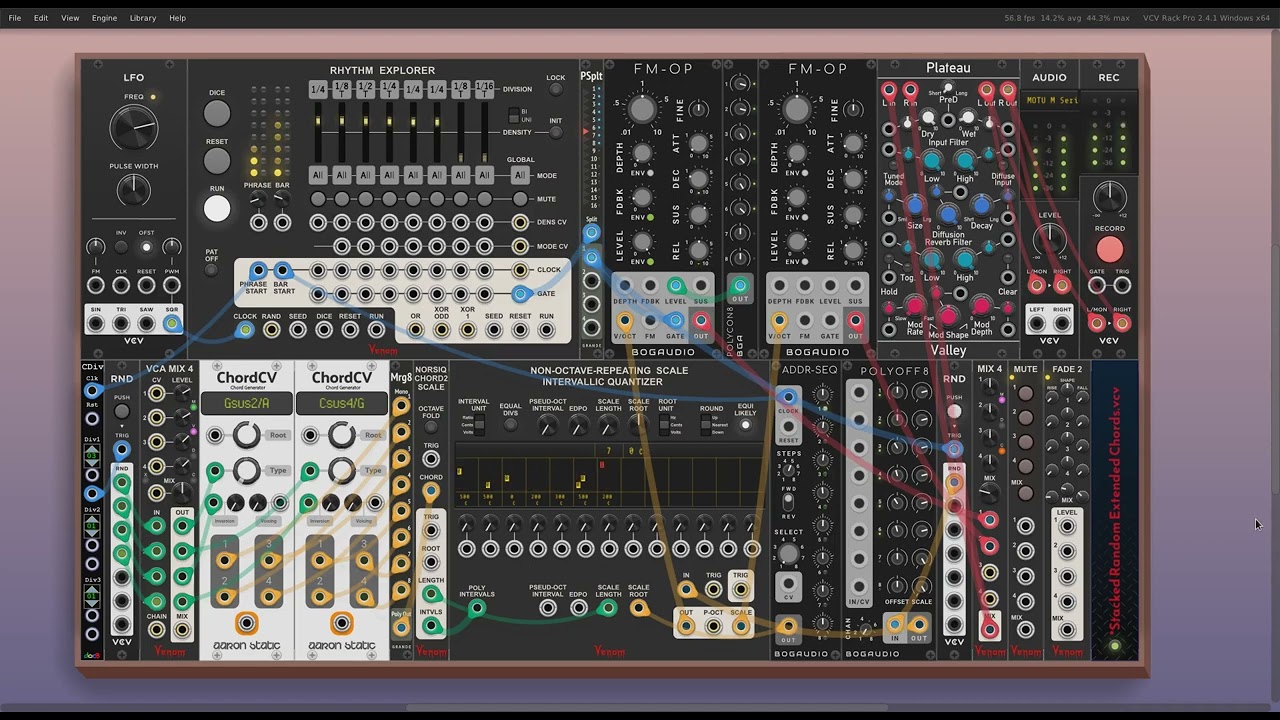Click the POLYCON8 OUT jack
The image size is (1280, 720).
[x=740, y=286]
